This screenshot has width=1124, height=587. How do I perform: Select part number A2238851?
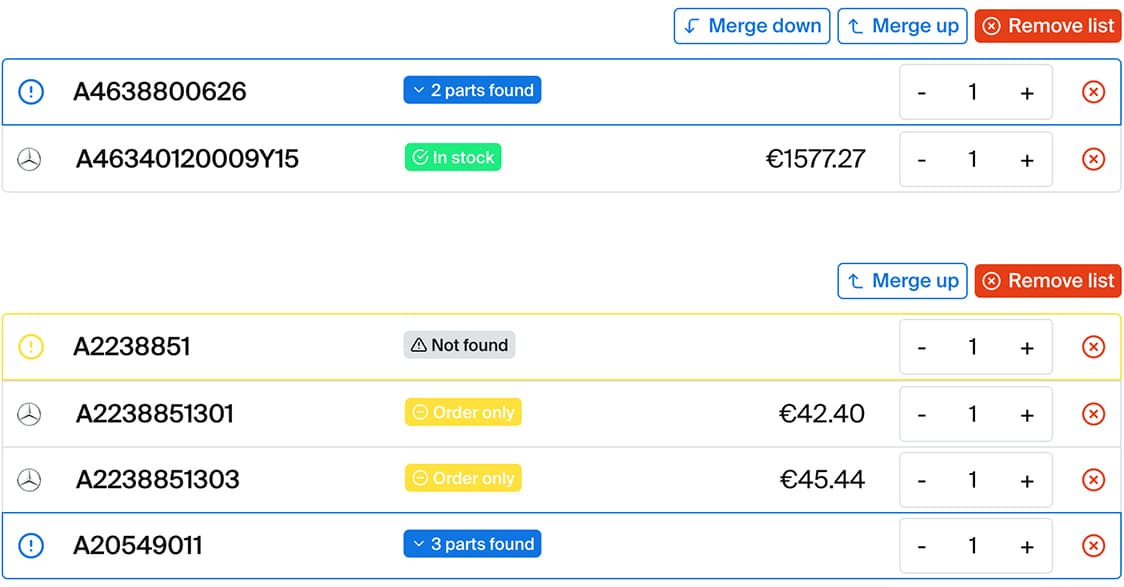[x=132, y=347]
